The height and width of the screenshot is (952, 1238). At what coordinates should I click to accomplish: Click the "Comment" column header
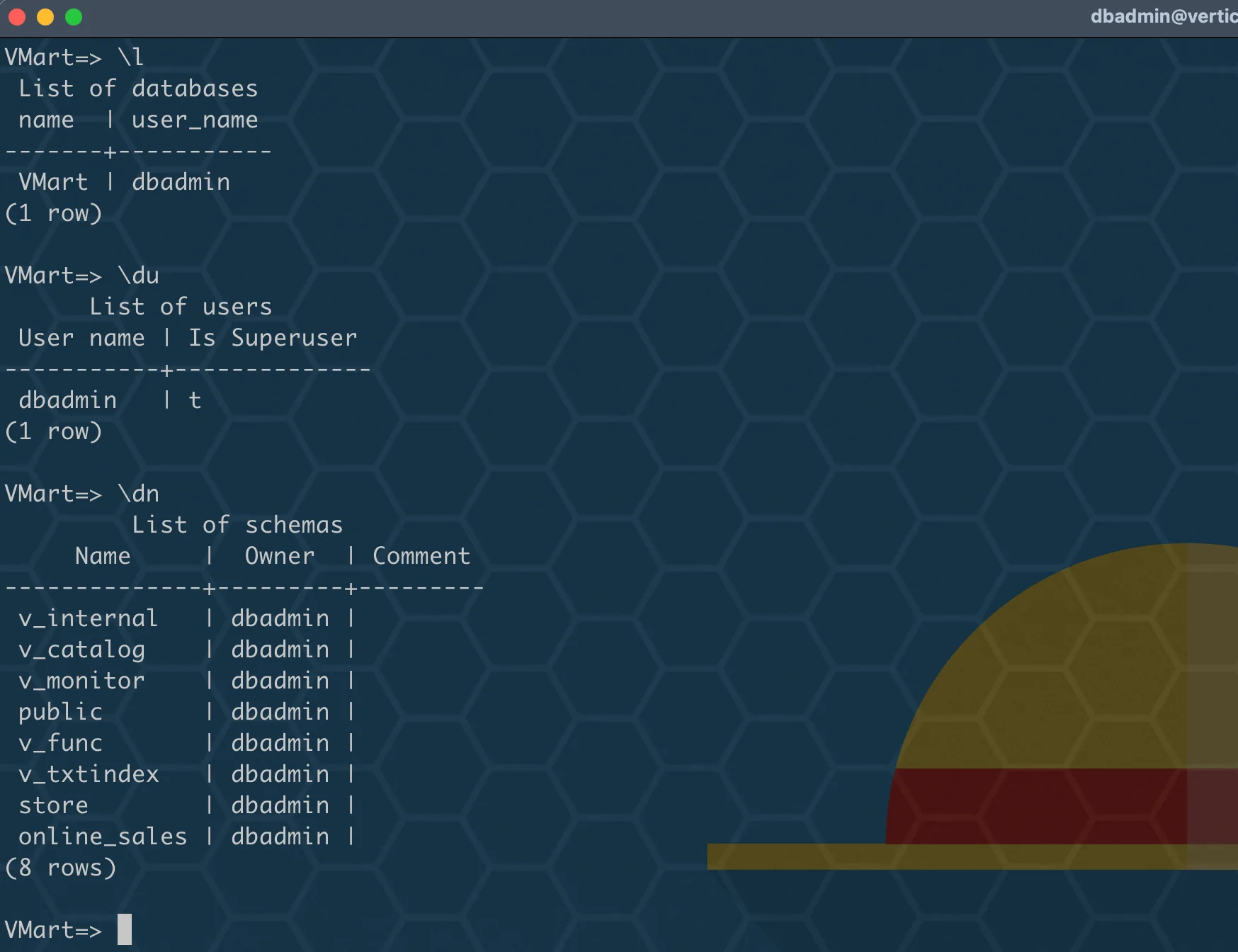(421, 556)
